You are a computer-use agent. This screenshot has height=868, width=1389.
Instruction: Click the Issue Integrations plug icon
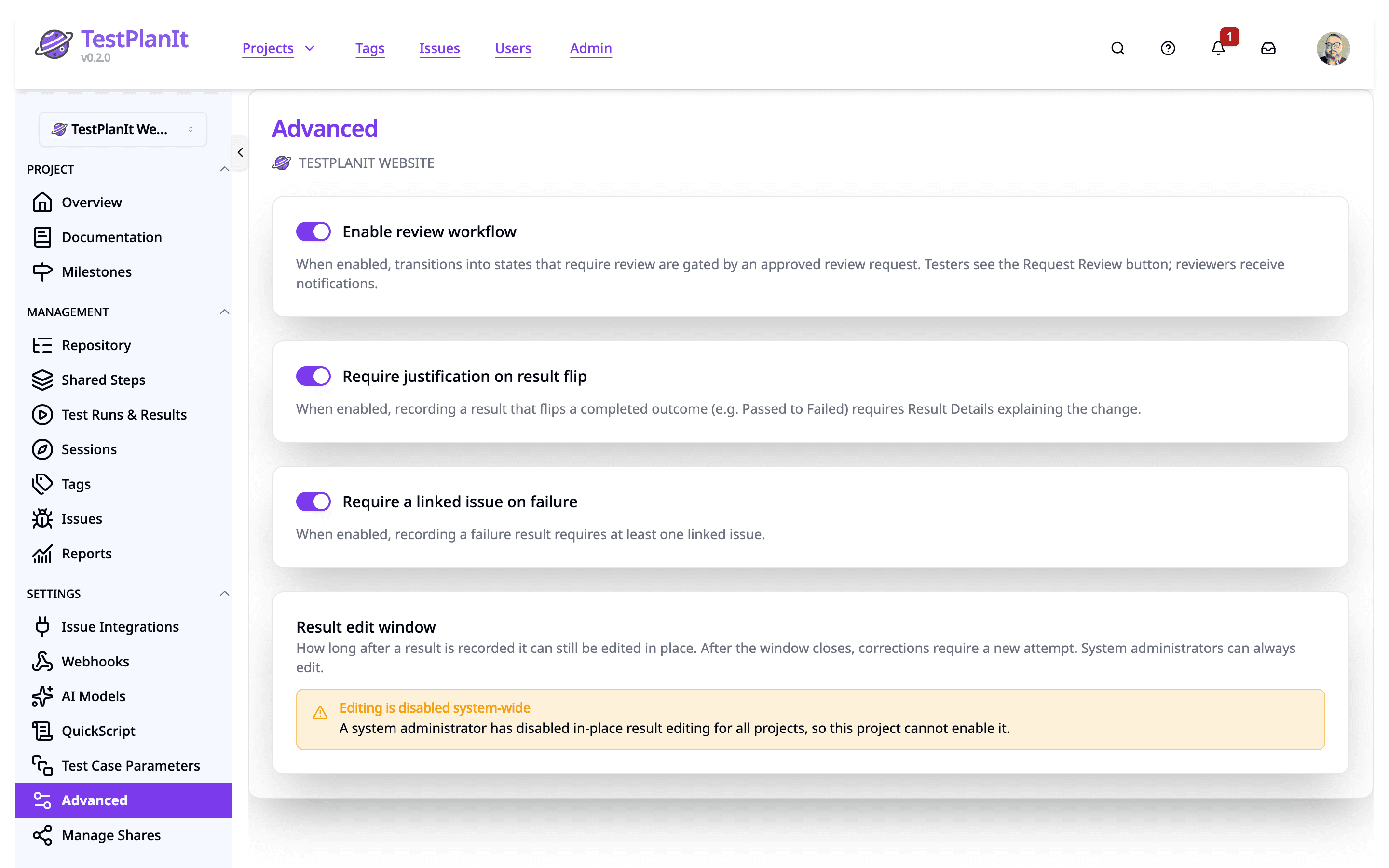[x=42, y=626]
